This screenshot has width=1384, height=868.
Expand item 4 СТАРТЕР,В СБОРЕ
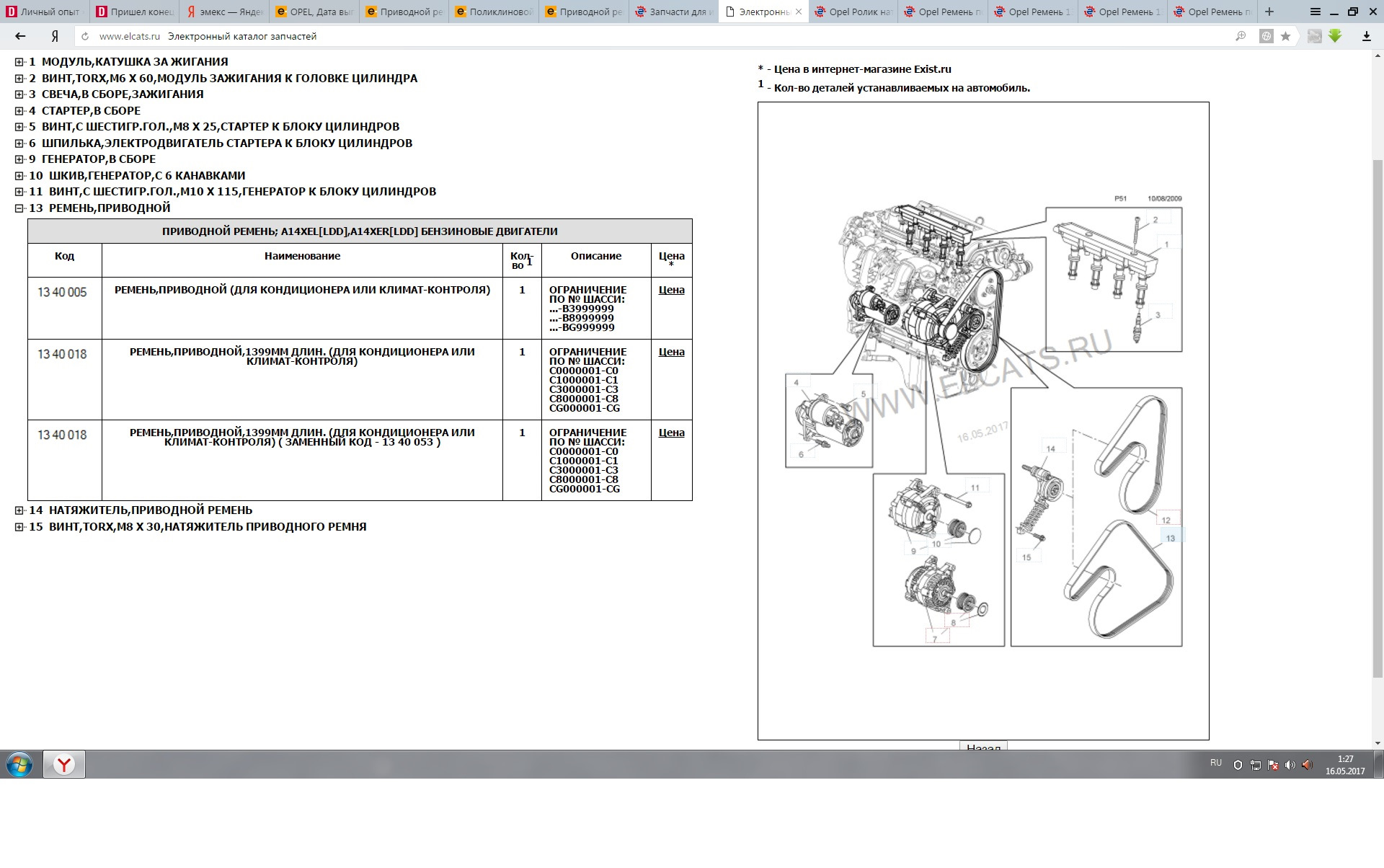click(x=19, y=110)
